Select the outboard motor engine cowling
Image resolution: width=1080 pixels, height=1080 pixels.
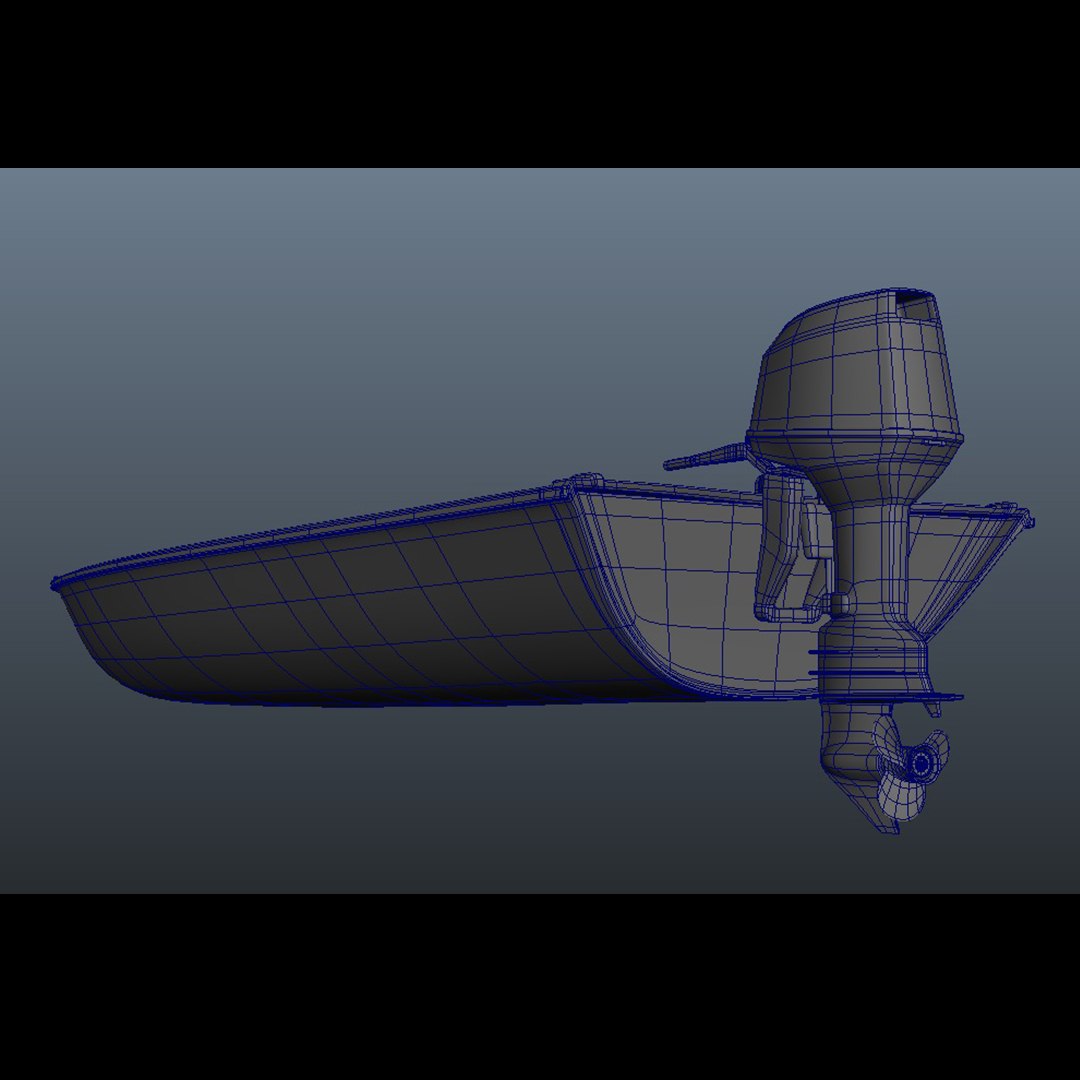pos(855,365)
